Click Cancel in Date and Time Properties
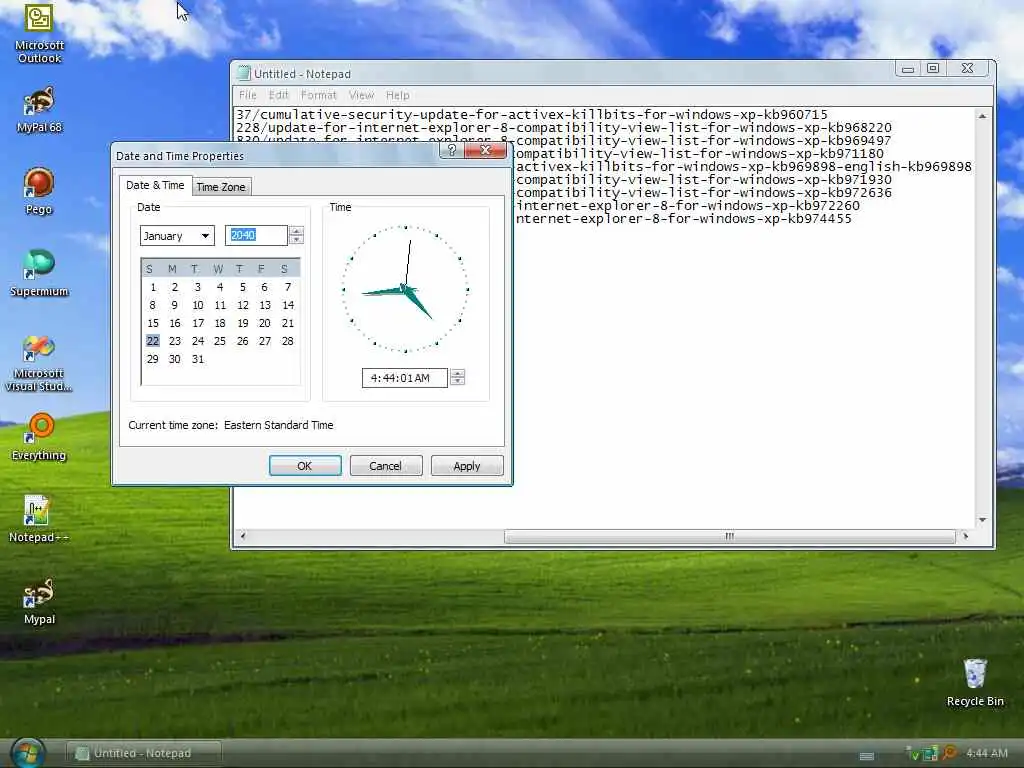The image size is (1024, 768). [x=386, y=466]
